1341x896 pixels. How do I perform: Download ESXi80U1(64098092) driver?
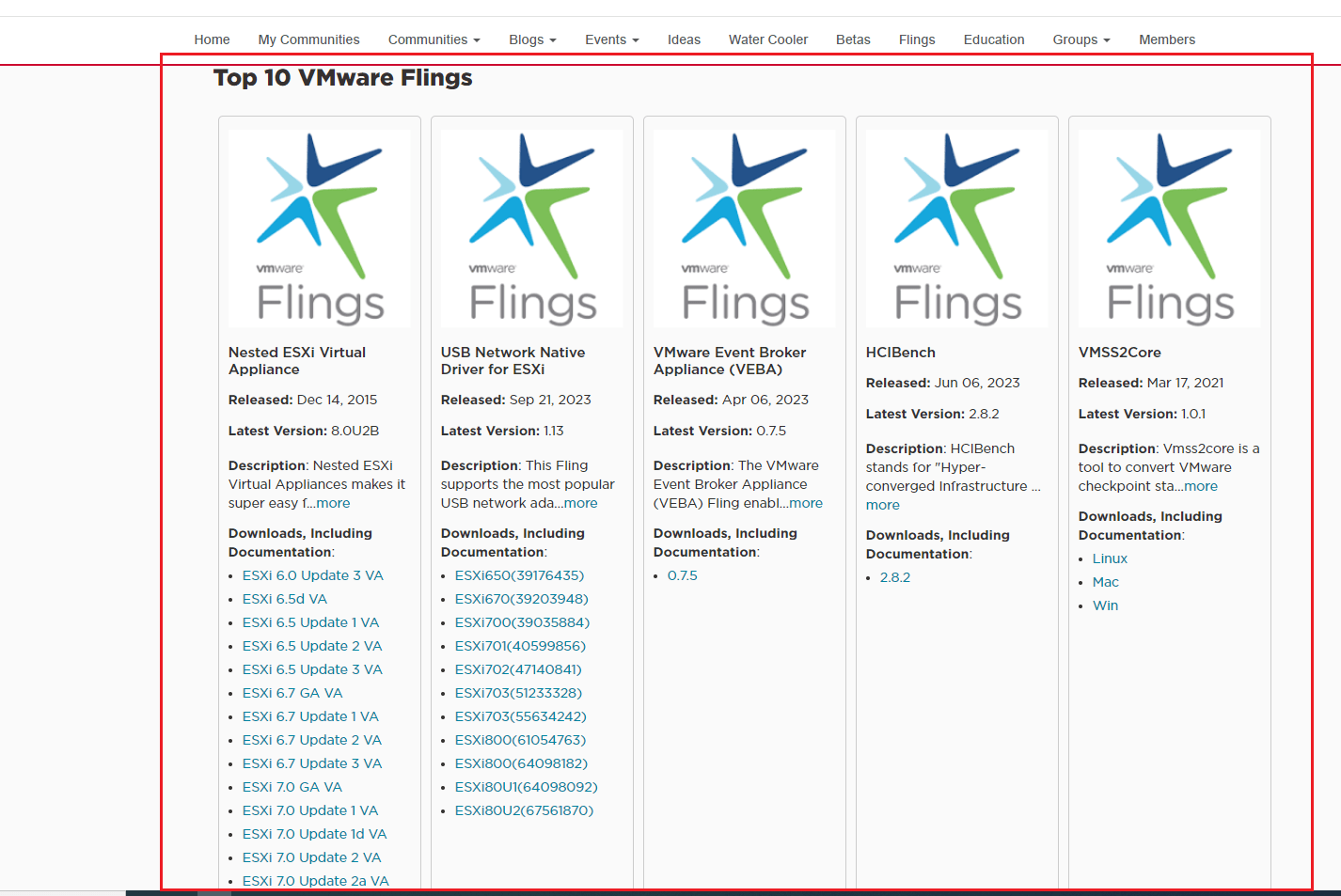point(527,787)
